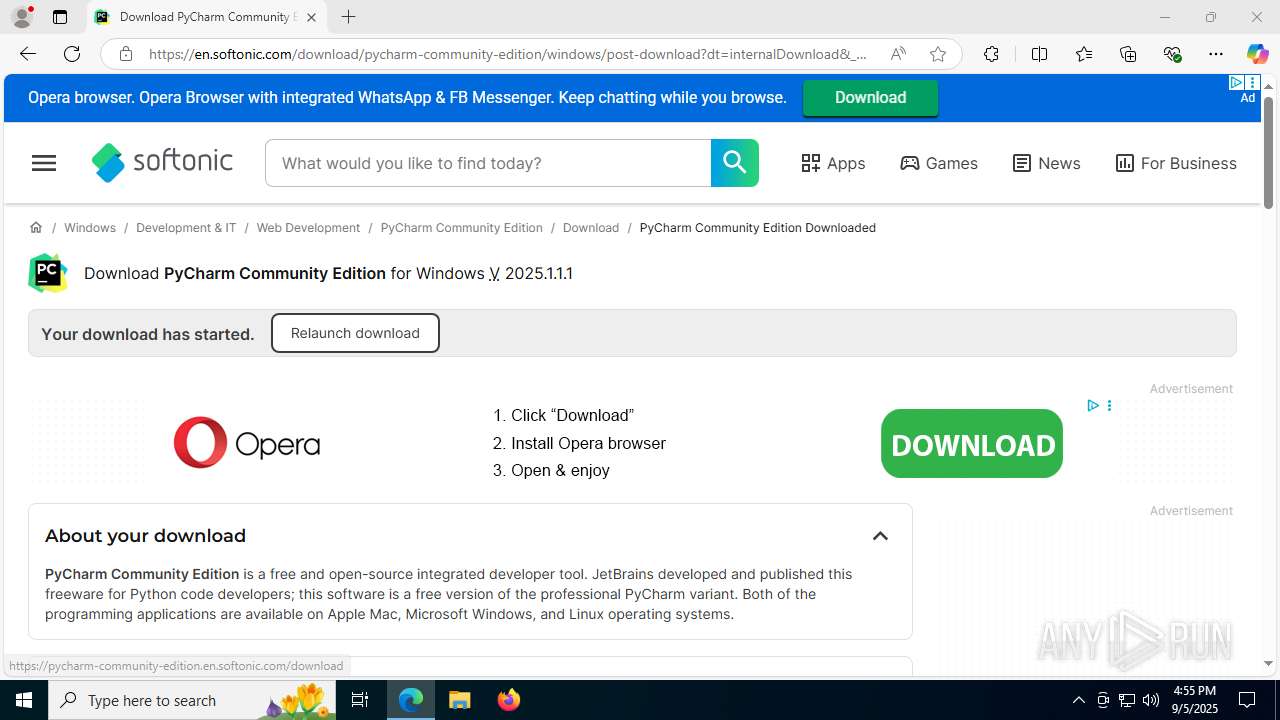The image size is (1280, 720).
Task: Show hidden system tray icons
Action: click(1079, 700)
